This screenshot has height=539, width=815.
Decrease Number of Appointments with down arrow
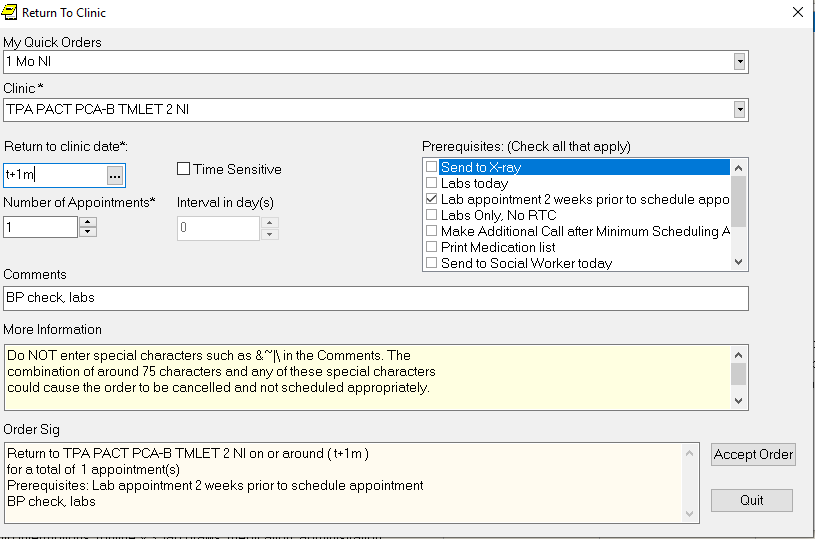(88, 232)
